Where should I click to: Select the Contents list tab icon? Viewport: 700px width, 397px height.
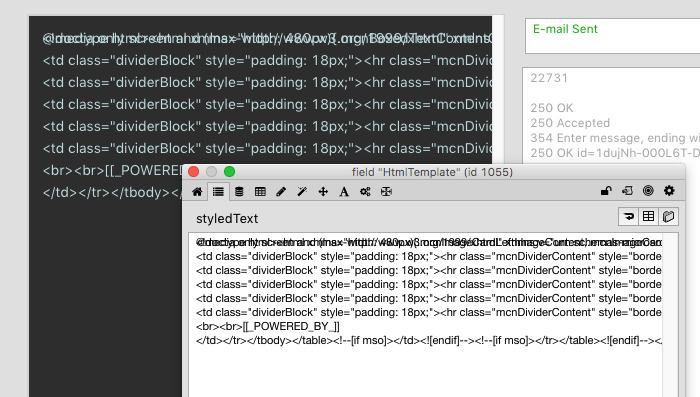tap(218, 192)
